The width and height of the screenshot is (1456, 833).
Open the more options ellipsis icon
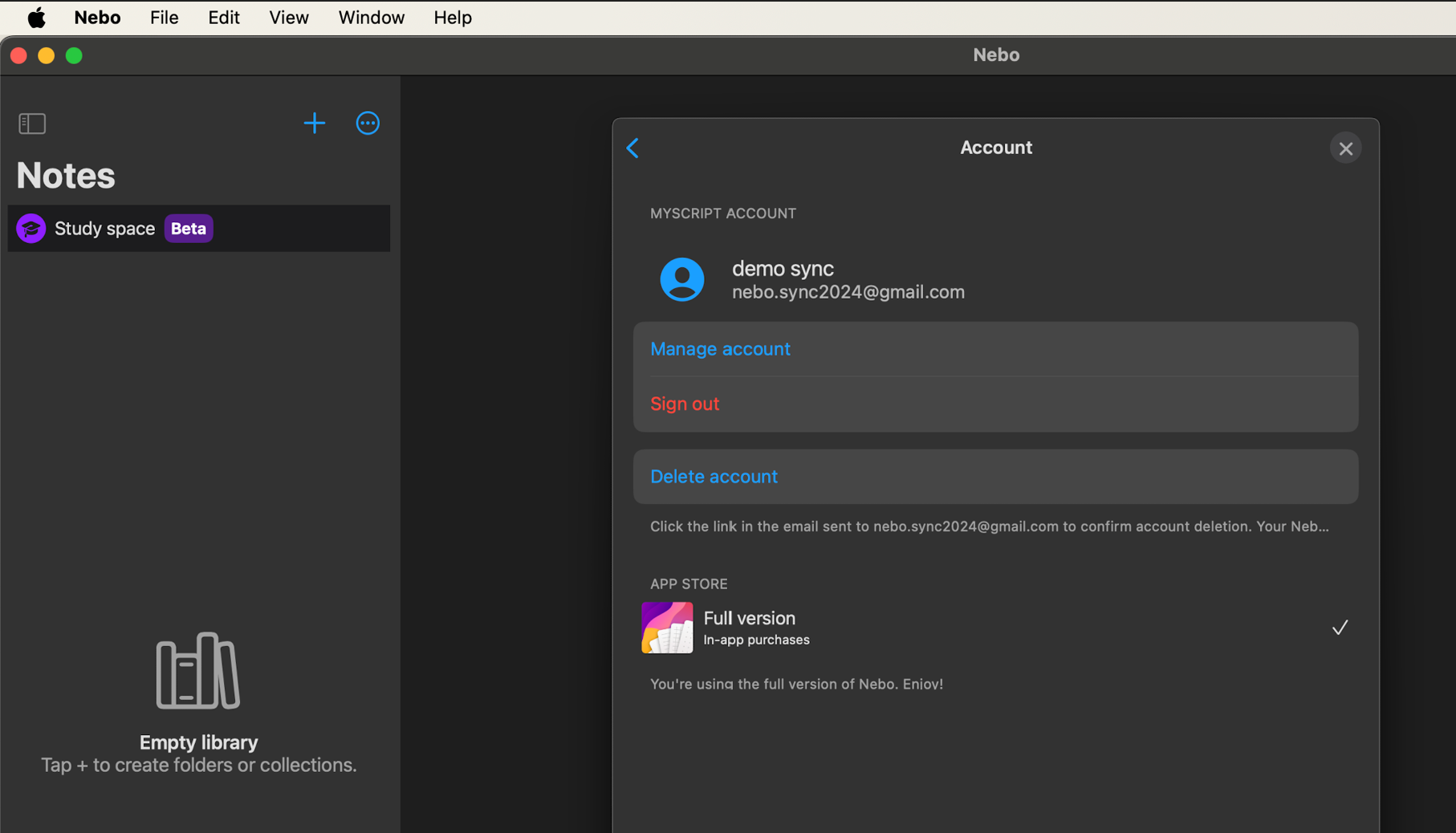[x=368, y=123]
